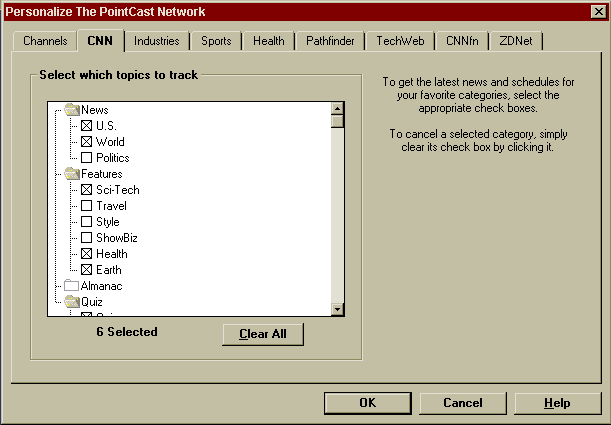Confirm with the OK button
Viewport: 611px width, 425px height.
click(367, 403)
